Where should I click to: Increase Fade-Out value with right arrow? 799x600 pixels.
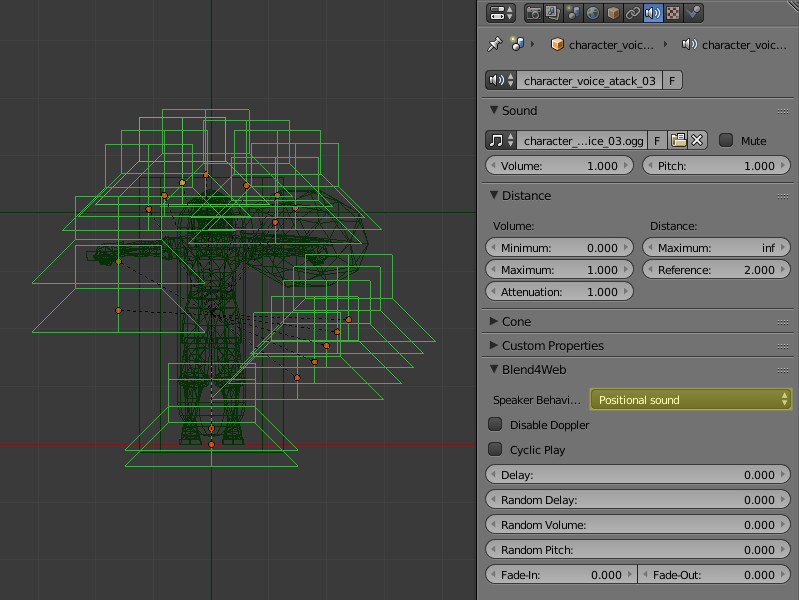(783, 575)
